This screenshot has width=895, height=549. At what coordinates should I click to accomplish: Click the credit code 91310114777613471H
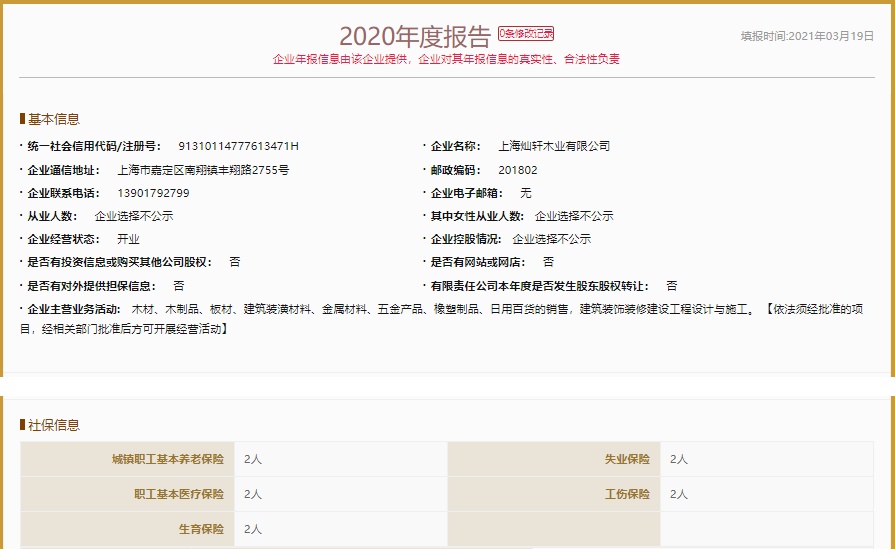[x=238, y=146]
